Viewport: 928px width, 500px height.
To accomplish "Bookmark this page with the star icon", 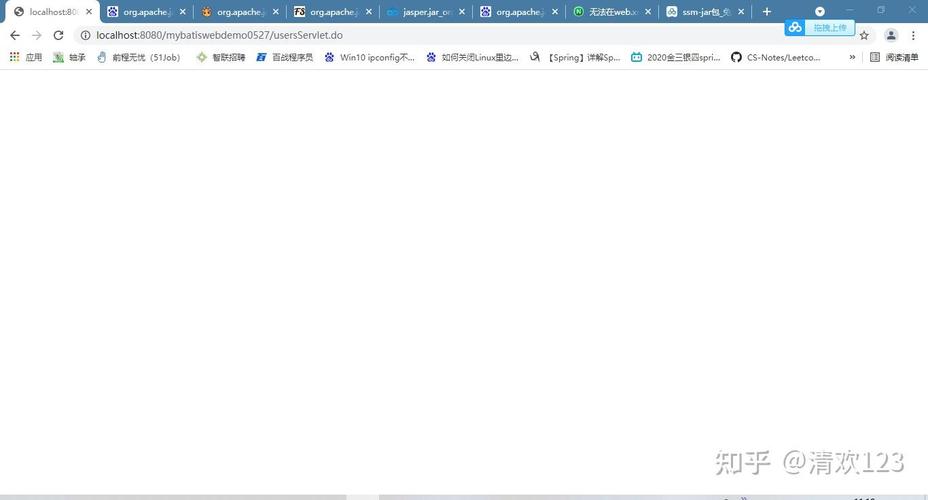I will pos(864,36).
